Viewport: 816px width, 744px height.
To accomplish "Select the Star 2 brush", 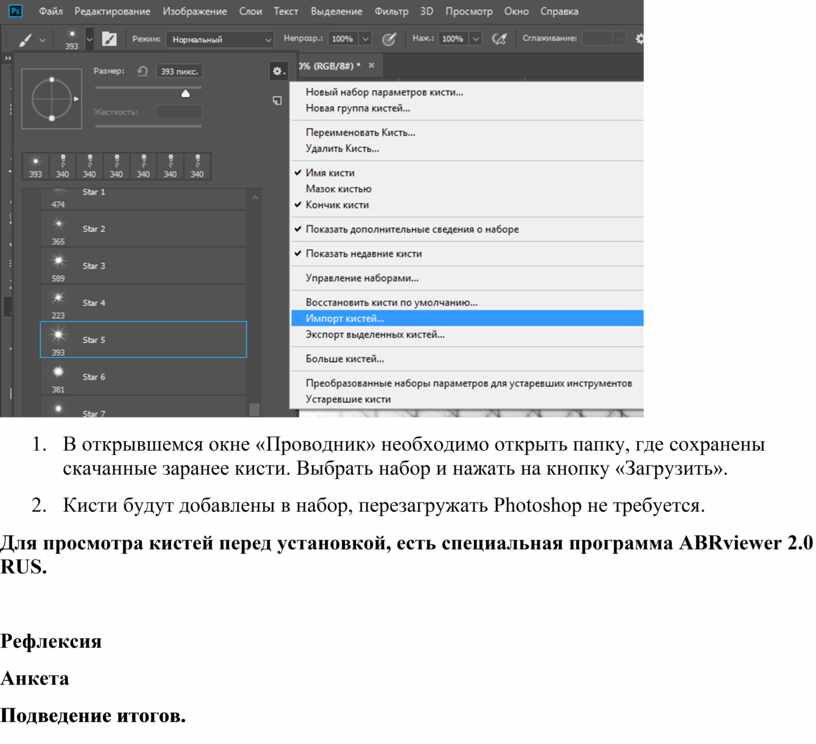I will (144, 229).
